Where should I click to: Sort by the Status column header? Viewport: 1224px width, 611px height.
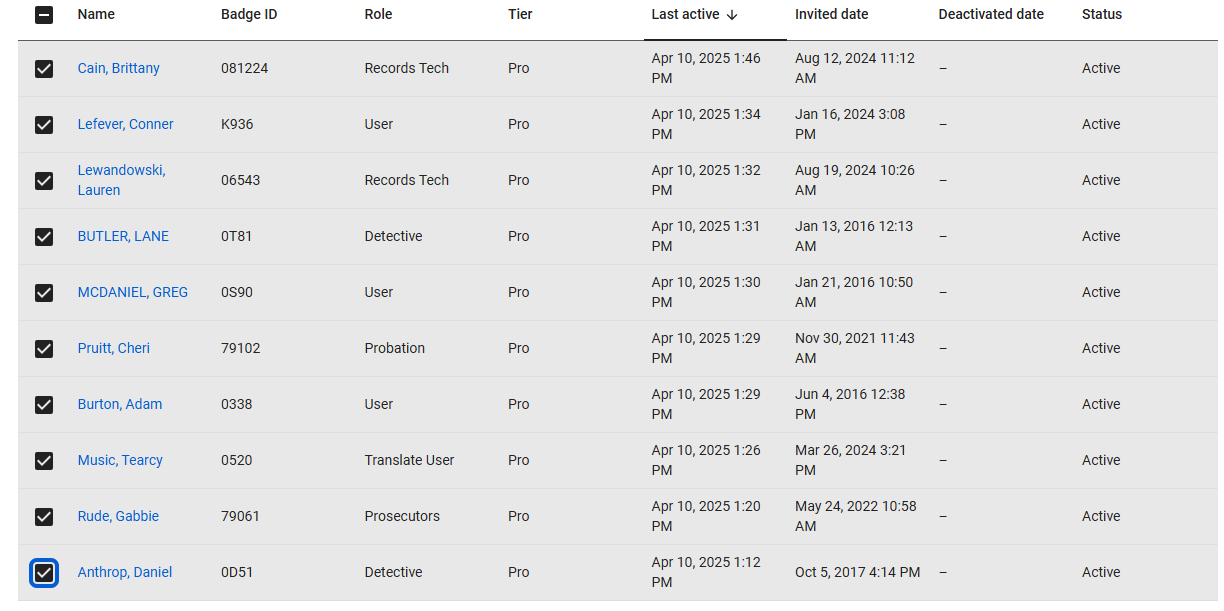(x=1101, y=15)
